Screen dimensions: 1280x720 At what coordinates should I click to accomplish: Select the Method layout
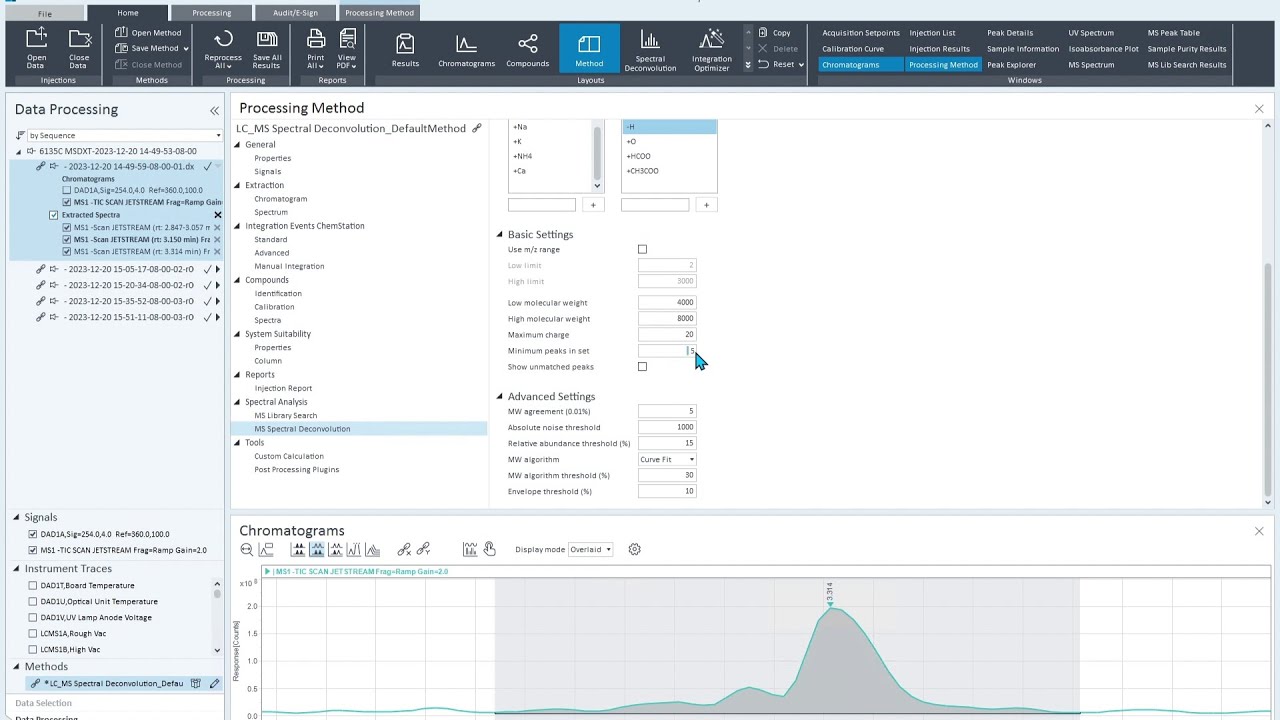[x=589, y=49]
